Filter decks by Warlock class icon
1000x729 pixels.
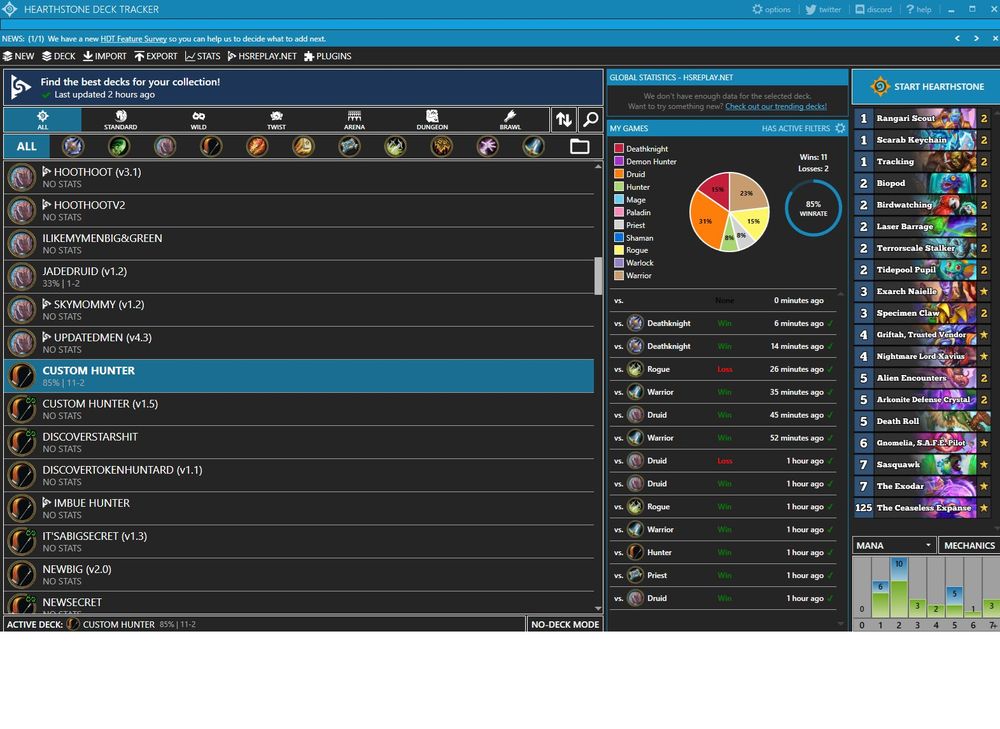pos(487,147)
